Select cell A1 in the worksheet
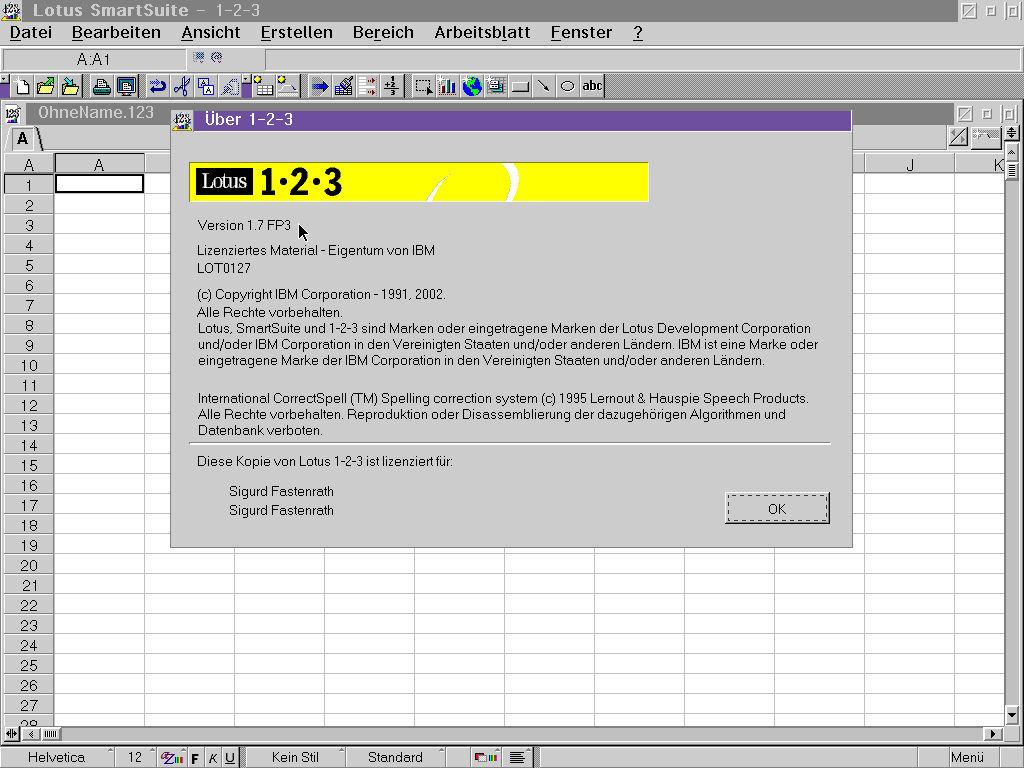This screenshot has width=1024, height=768. click(99, 184)
